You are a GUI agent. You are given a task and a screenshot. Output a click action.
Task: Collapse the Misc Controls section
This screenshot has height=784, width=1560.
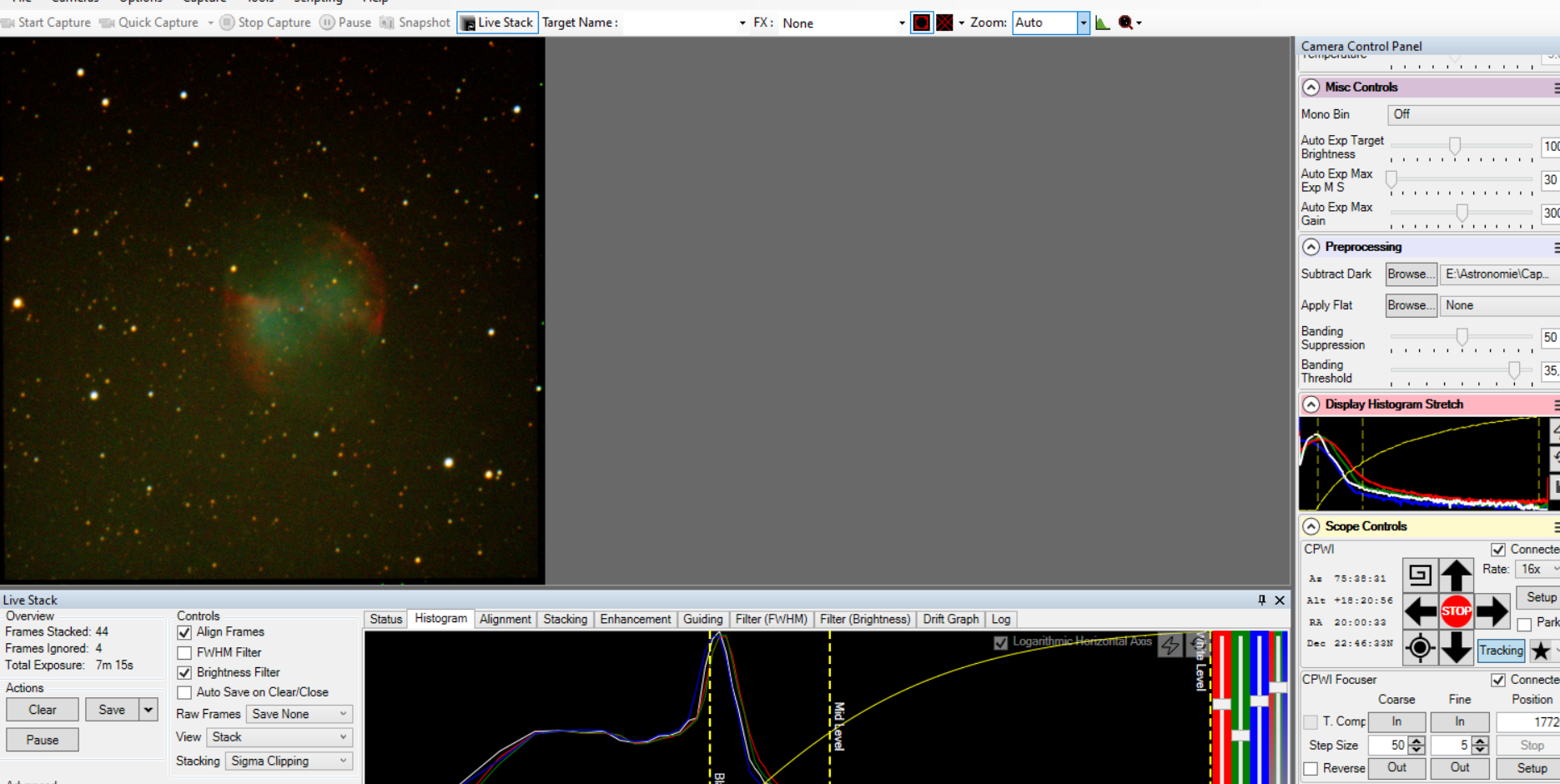click(x=1311, y=88)
